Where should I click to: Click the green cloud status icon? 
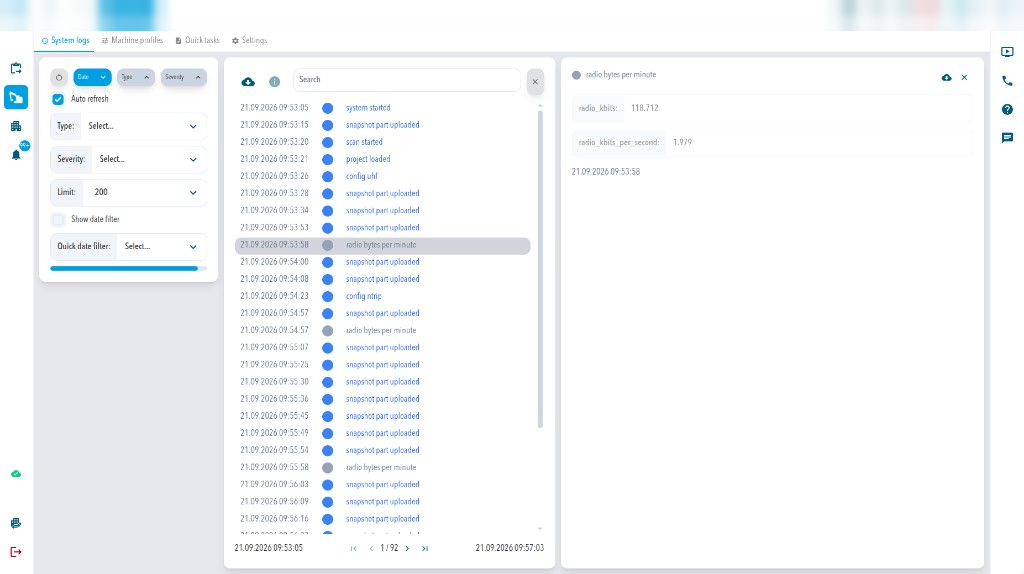pos(16,473)
